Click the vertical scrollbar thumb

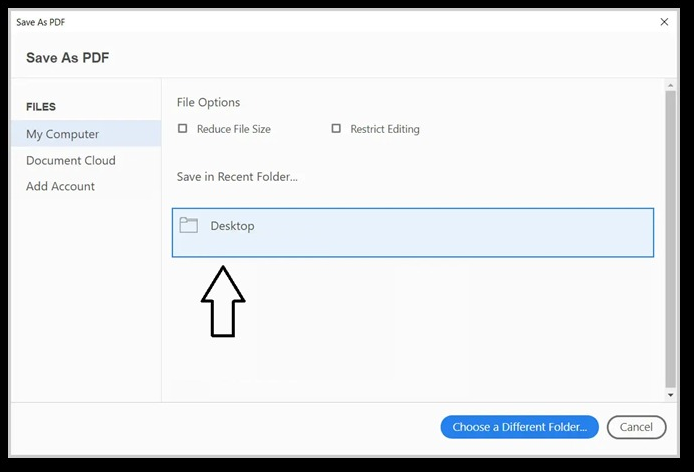point(670,240)
